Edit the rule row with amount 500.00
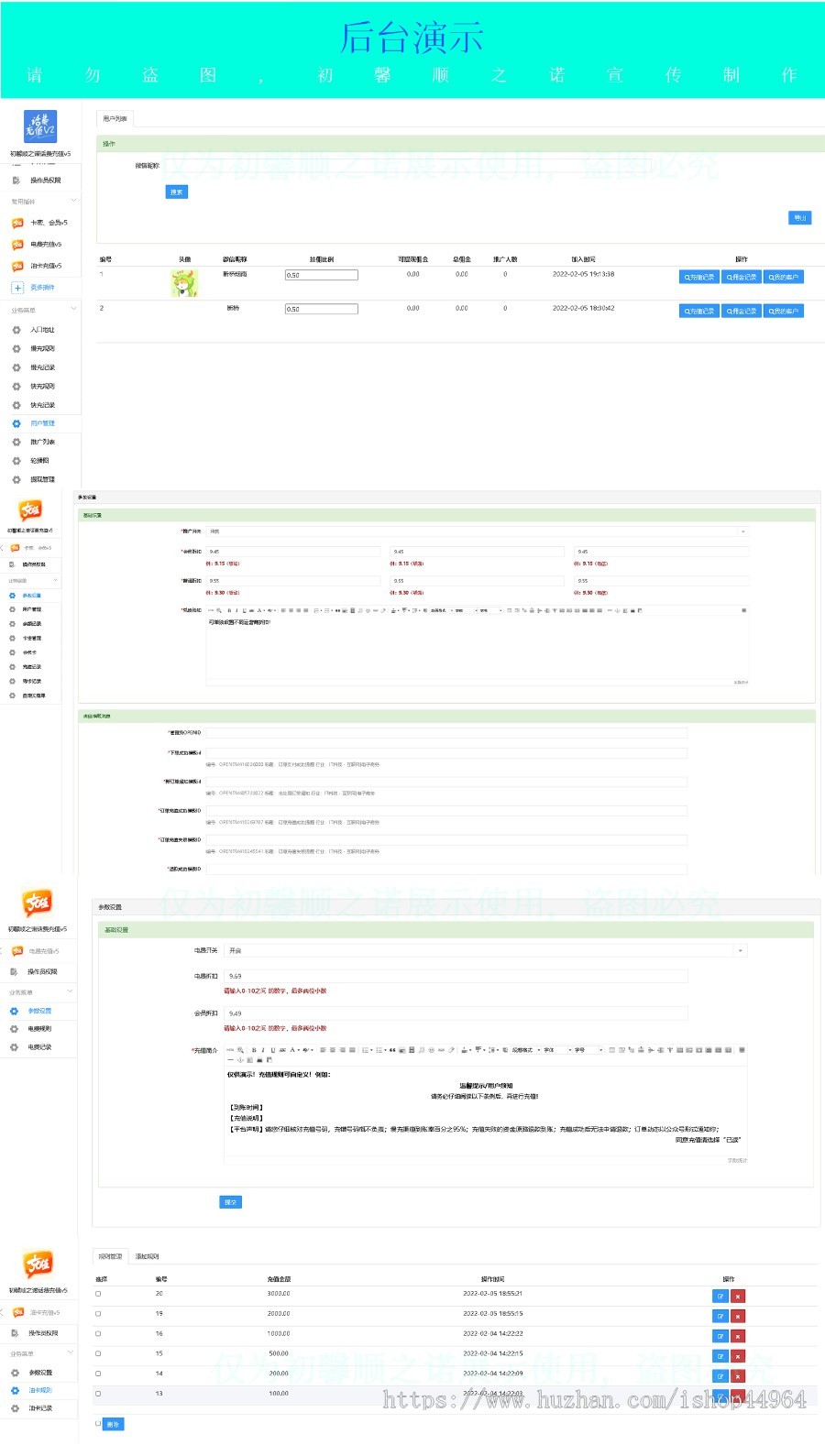The image size is (825, 1456). point(720,1356)
